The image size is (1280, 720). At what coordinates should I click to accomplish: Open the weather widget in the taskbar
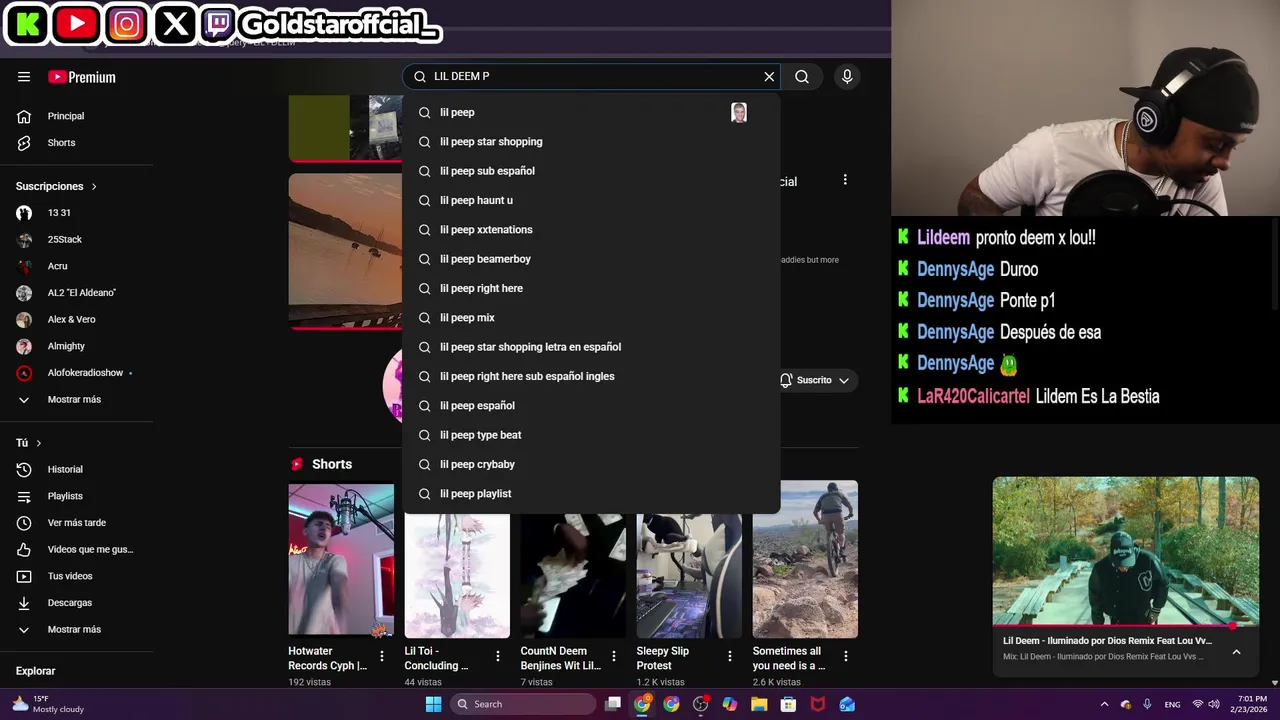[x=48, y=704]
